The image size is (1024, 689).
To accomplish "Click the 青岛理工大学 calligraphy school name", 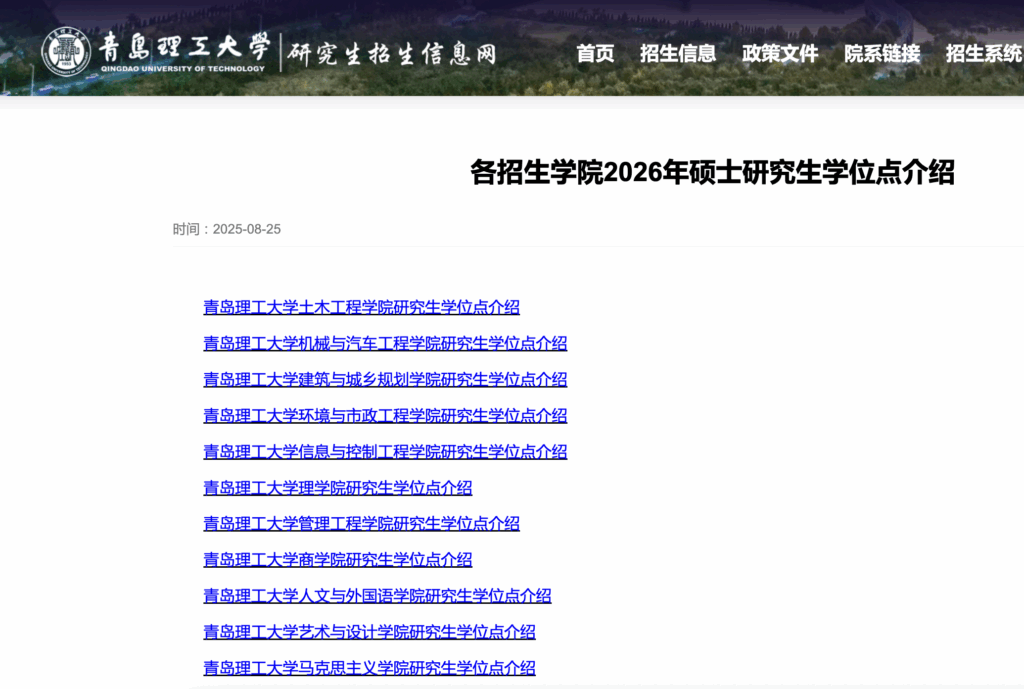I will pos(184,47).
